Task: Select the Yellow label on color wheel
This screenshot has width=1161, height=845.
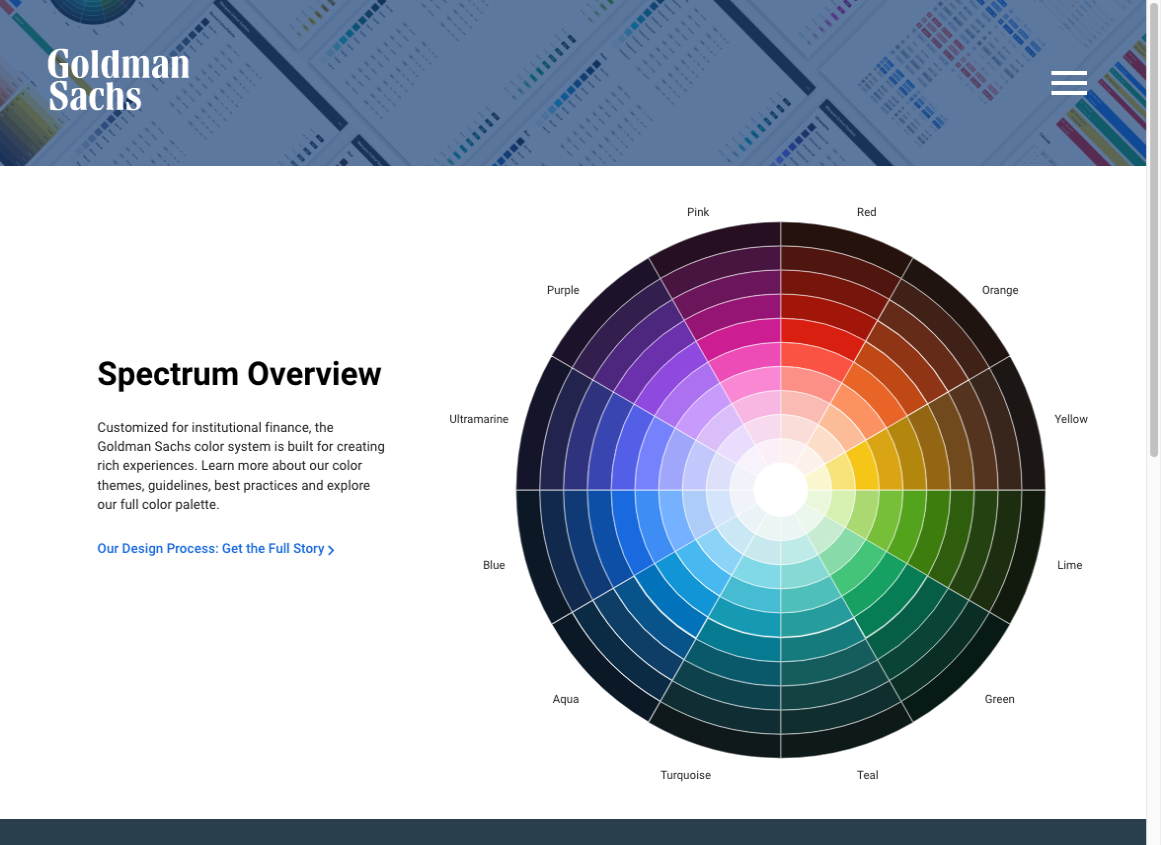Action: point(1071,419)
